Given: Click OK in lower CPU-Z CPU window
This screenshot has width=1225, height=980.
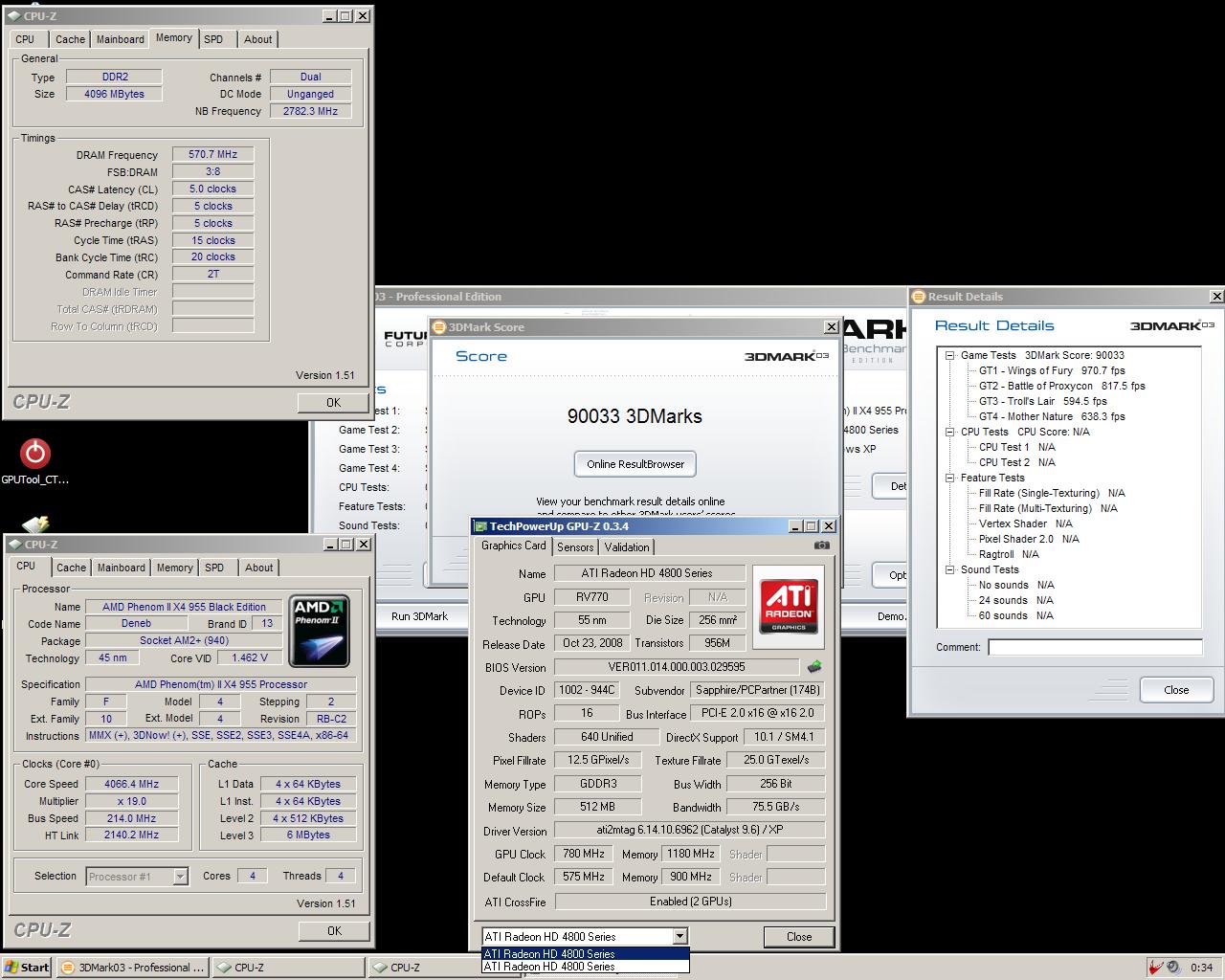Looking at the screenshot, I should 334,930.
